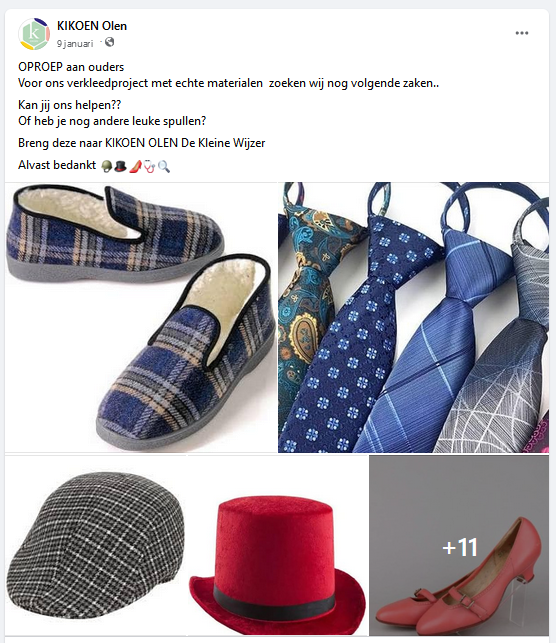
Task: Open the checkered flat cap photo
Action: coord(96,545)
